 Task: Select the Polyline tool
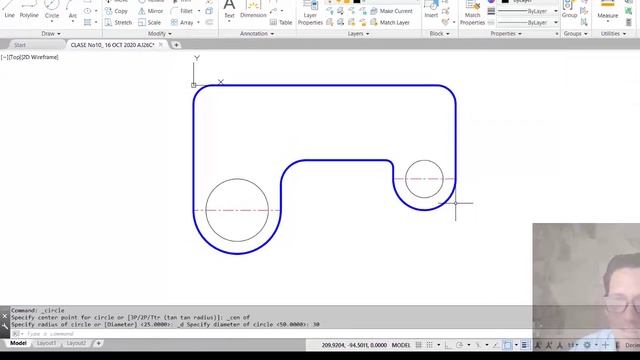(29, 10)
